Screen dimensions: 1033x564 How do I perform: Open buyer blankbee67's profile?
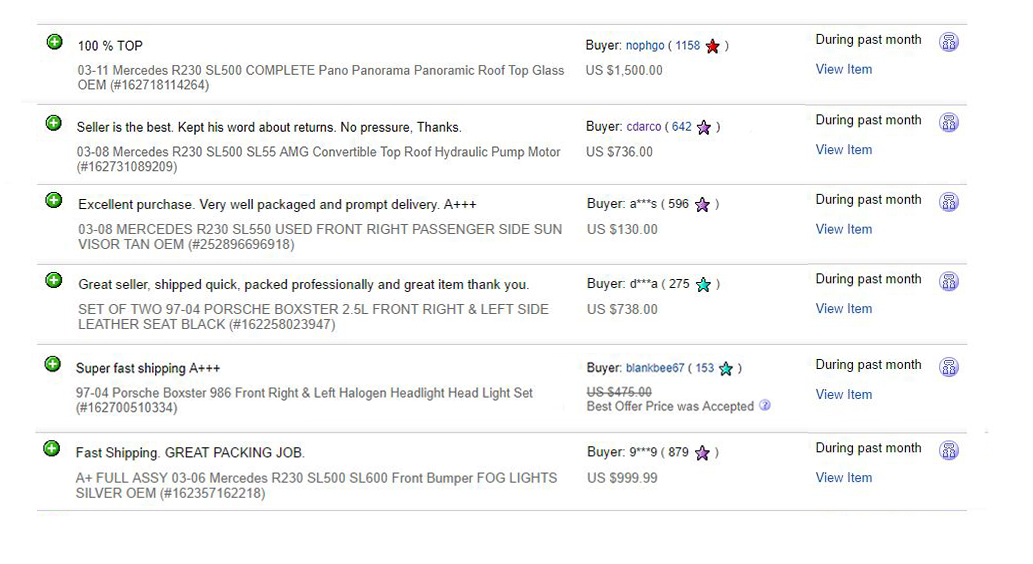[655, 368]
